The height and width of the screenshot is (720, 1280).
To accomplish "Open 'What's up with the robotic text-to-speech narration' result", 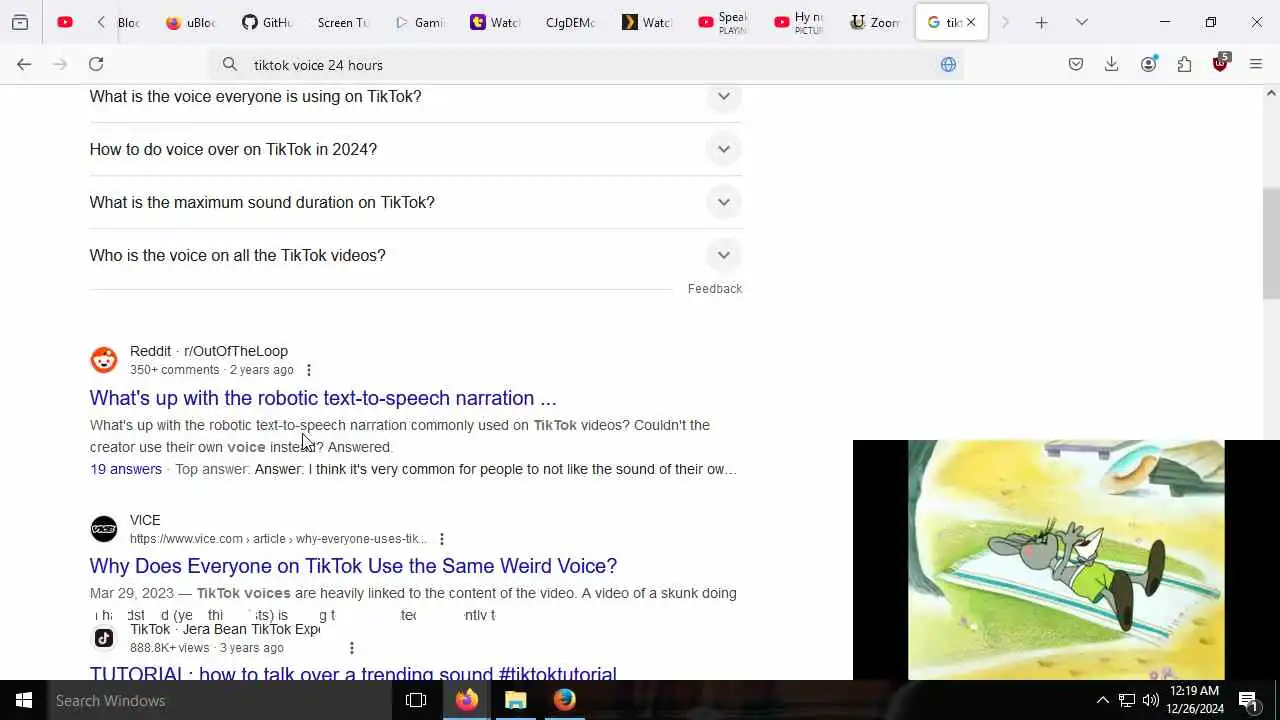I will (322, 398).
